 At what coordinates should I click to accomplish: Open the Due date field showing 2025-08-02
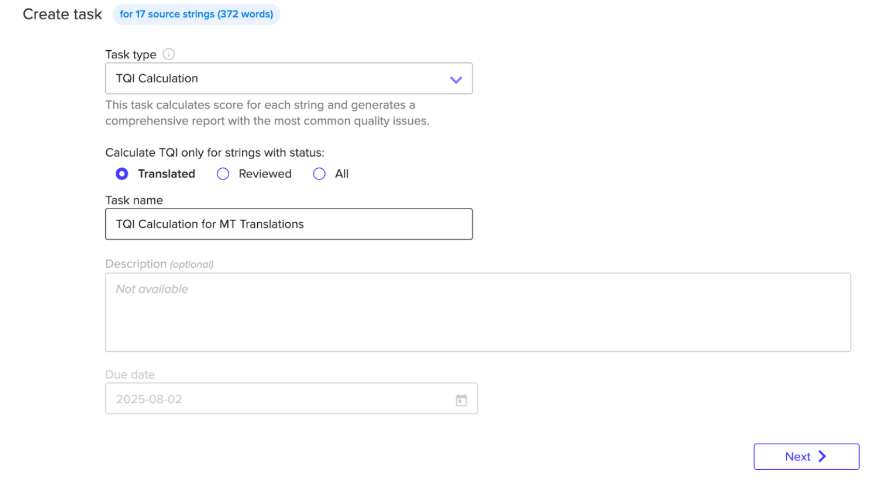click(280, 399)
